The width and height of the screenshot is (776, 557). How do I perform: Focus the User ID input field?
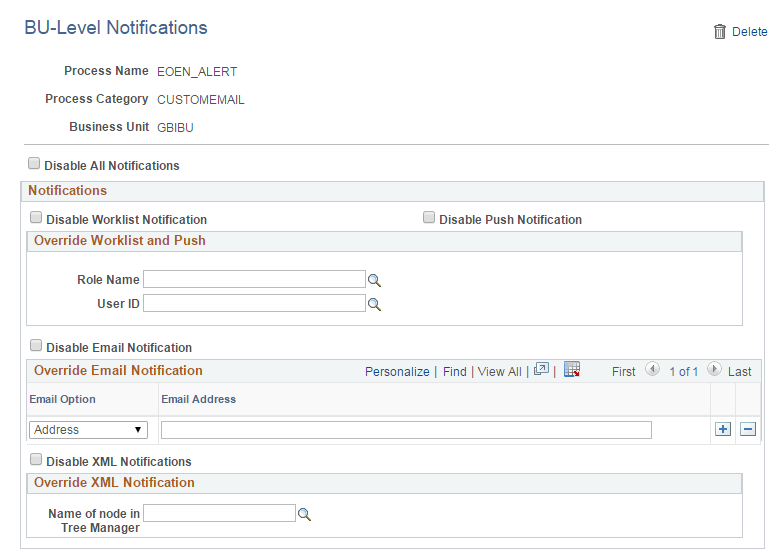click(254, 303)
